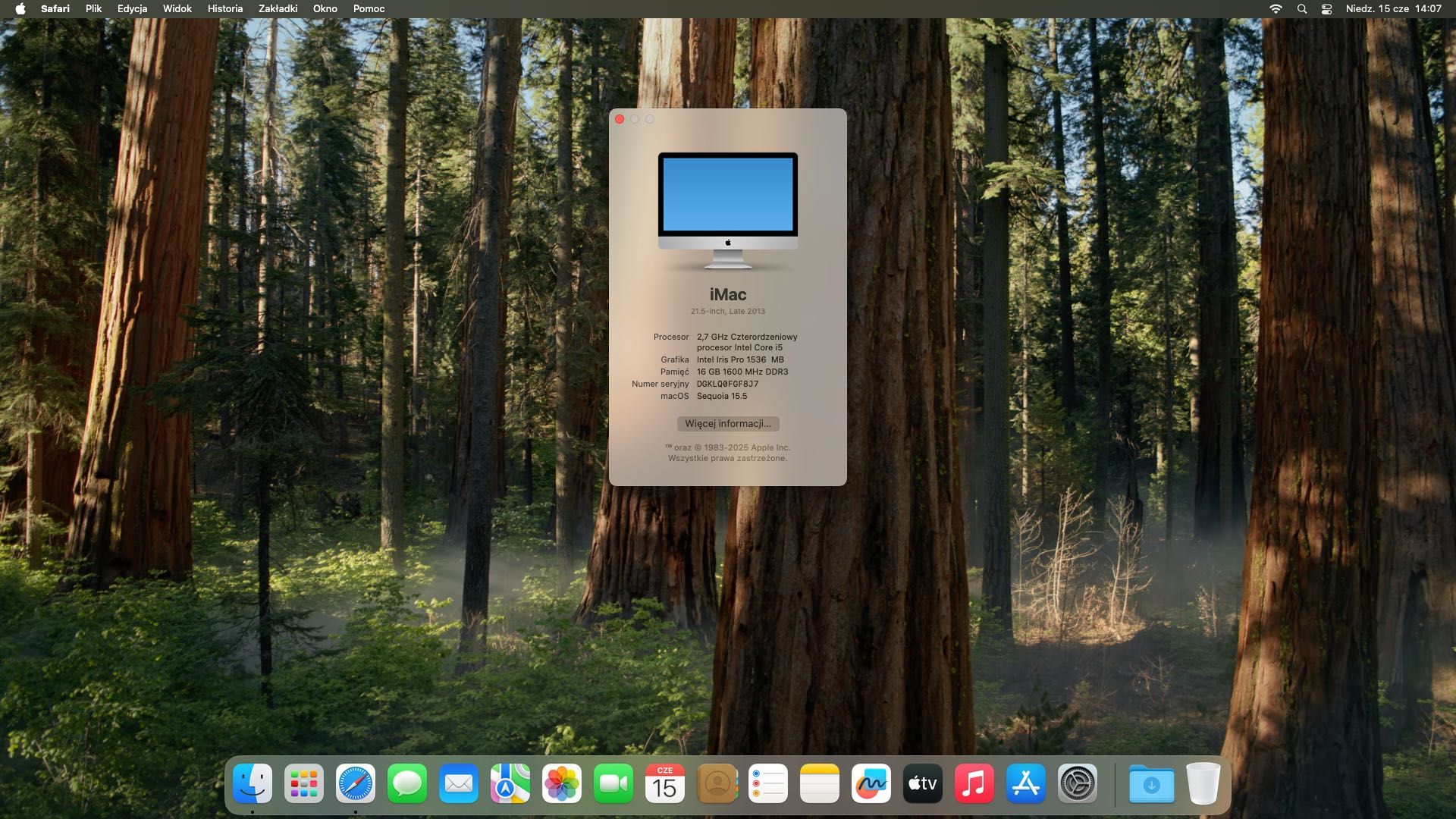
Task: Open Launchpad from the Dock
Action: point(304,783)
